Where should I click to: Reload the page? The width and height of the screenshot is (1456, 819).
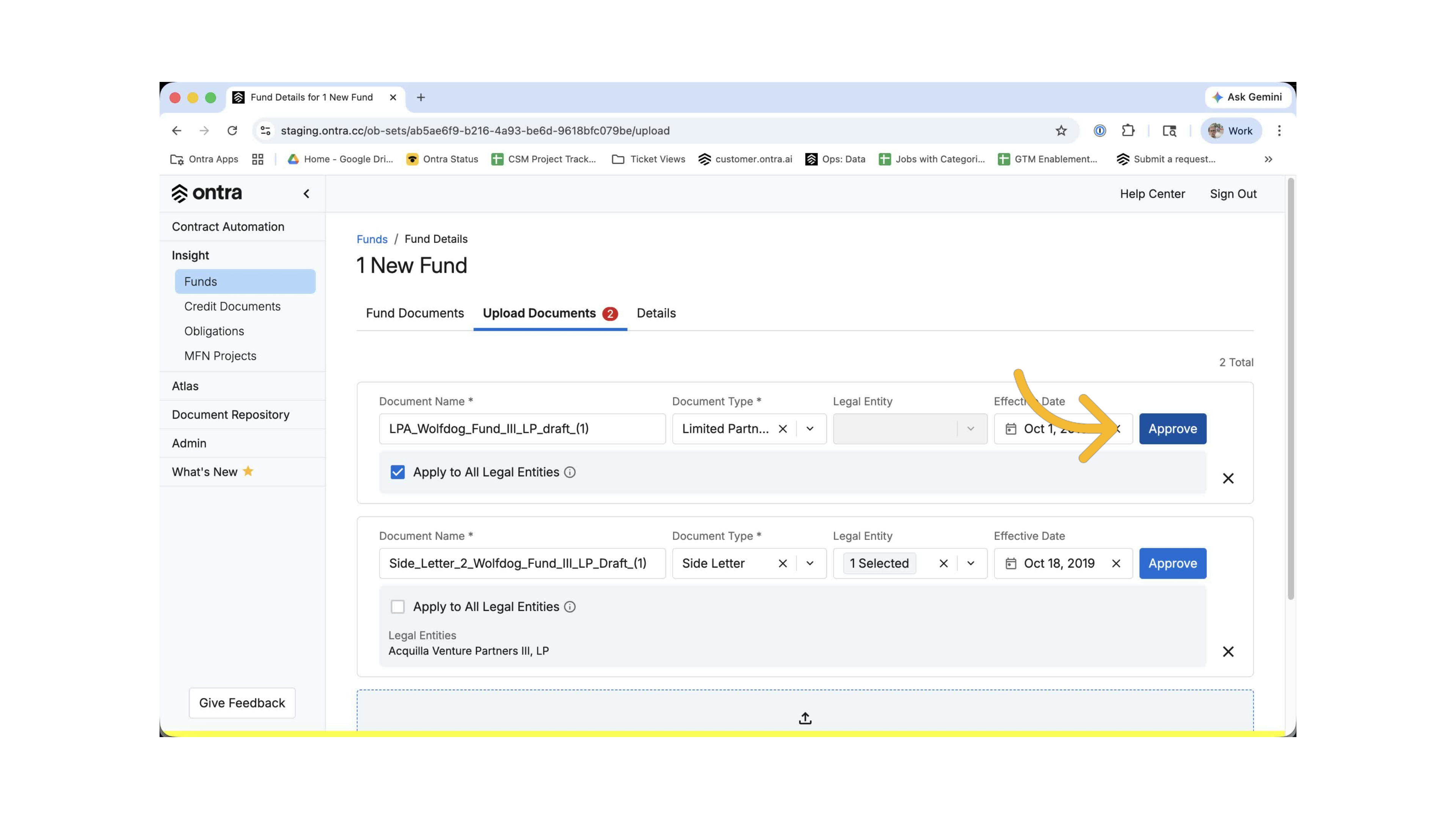coord(232,130)
